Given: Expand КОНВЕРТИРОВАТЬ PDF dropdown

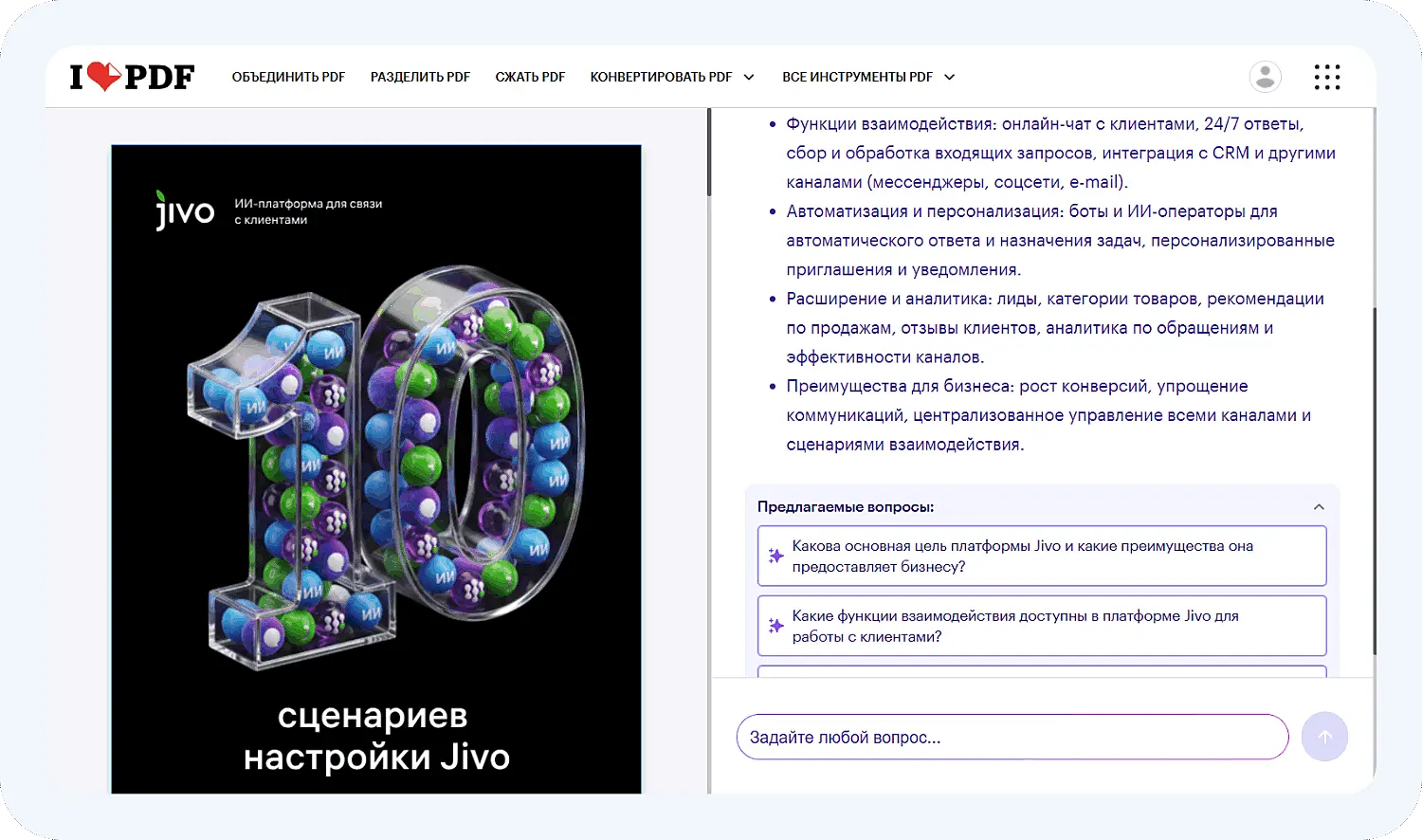Looking at the screenshot, I should click(672, 77).
